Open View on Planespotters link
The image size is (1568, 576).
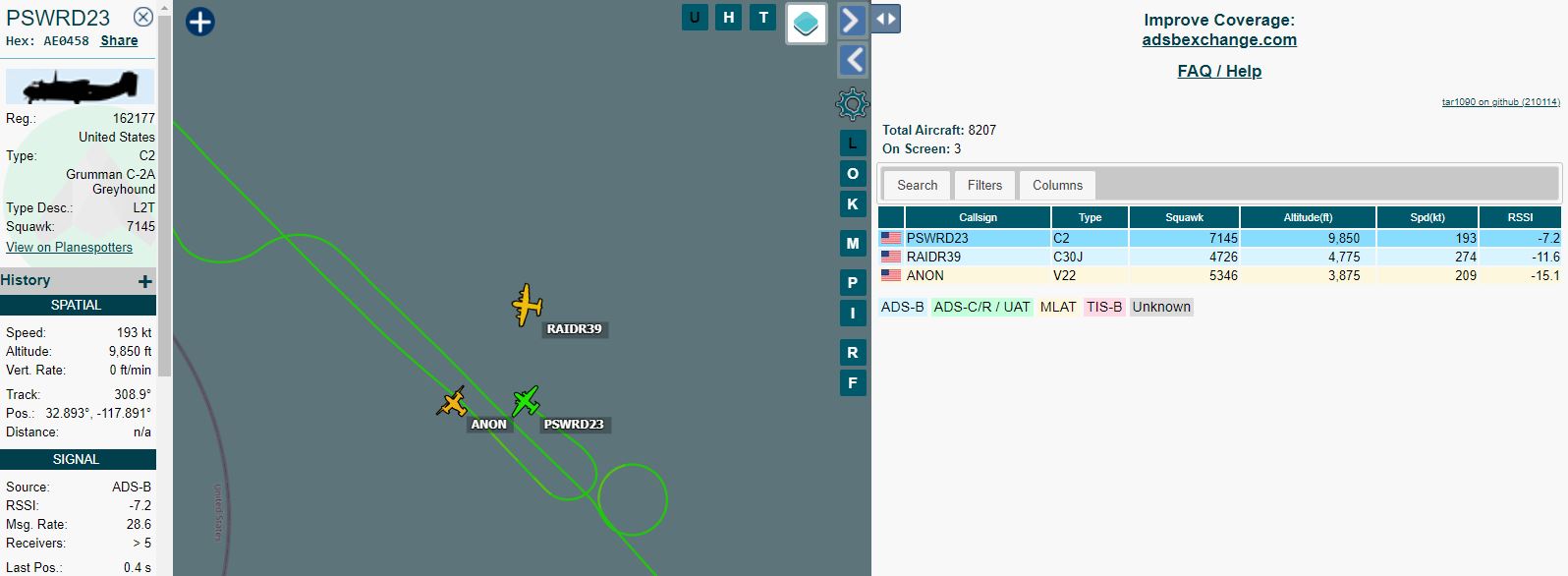click(x=69, y=247)
